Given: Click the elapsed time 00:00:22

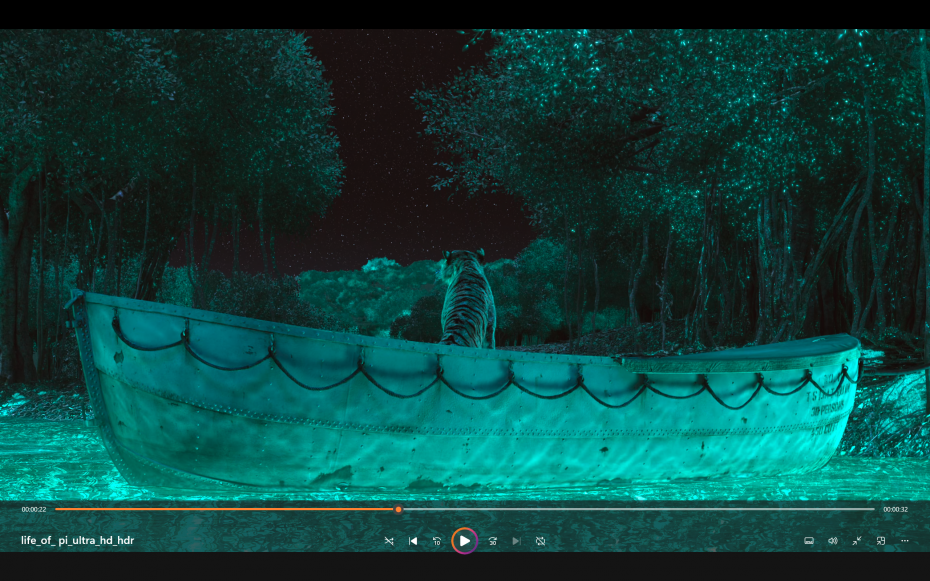Looking at the screenshot, I should (x=34, y=509).
